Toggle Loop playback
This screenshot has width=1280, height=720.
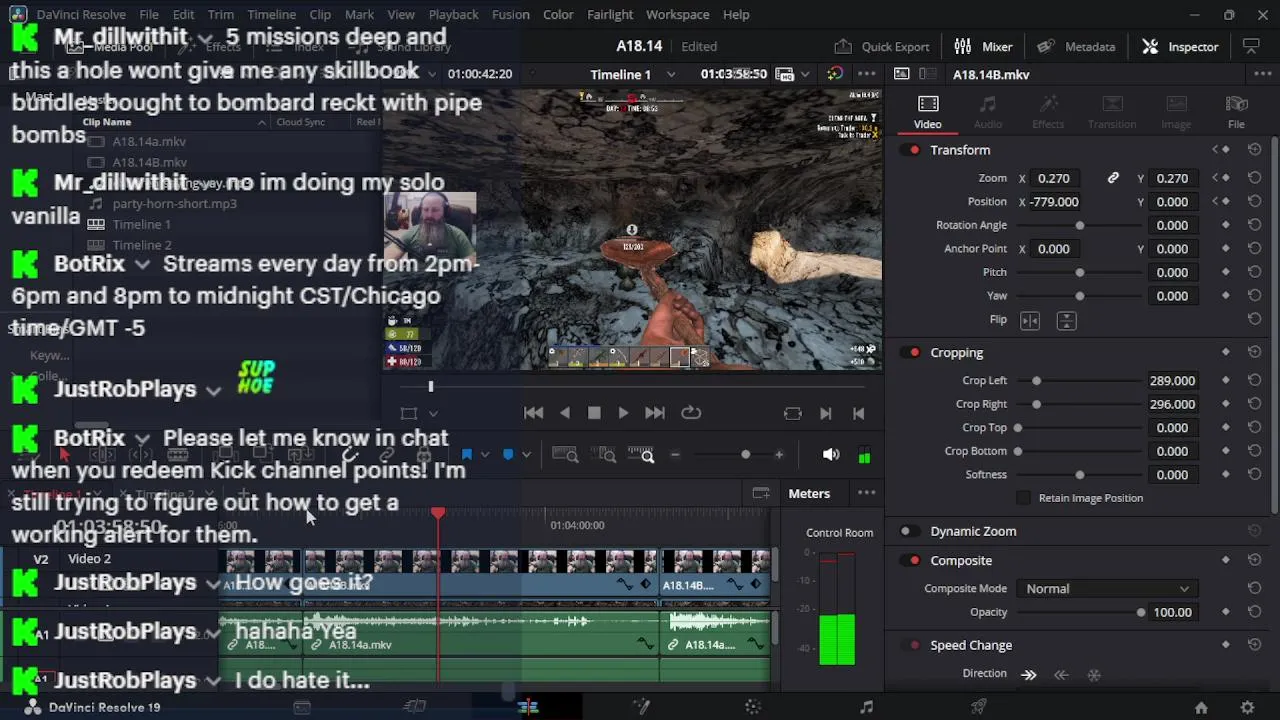(690, 413)
